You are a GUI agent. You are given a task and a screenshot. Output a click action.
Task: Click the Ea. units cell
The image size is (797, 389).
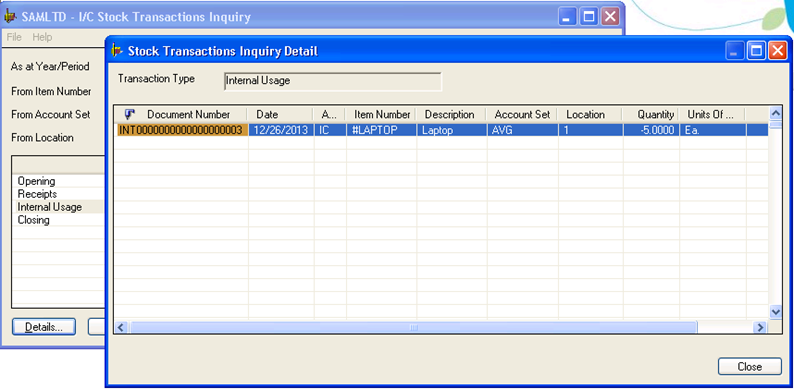(x=713, y=130)
